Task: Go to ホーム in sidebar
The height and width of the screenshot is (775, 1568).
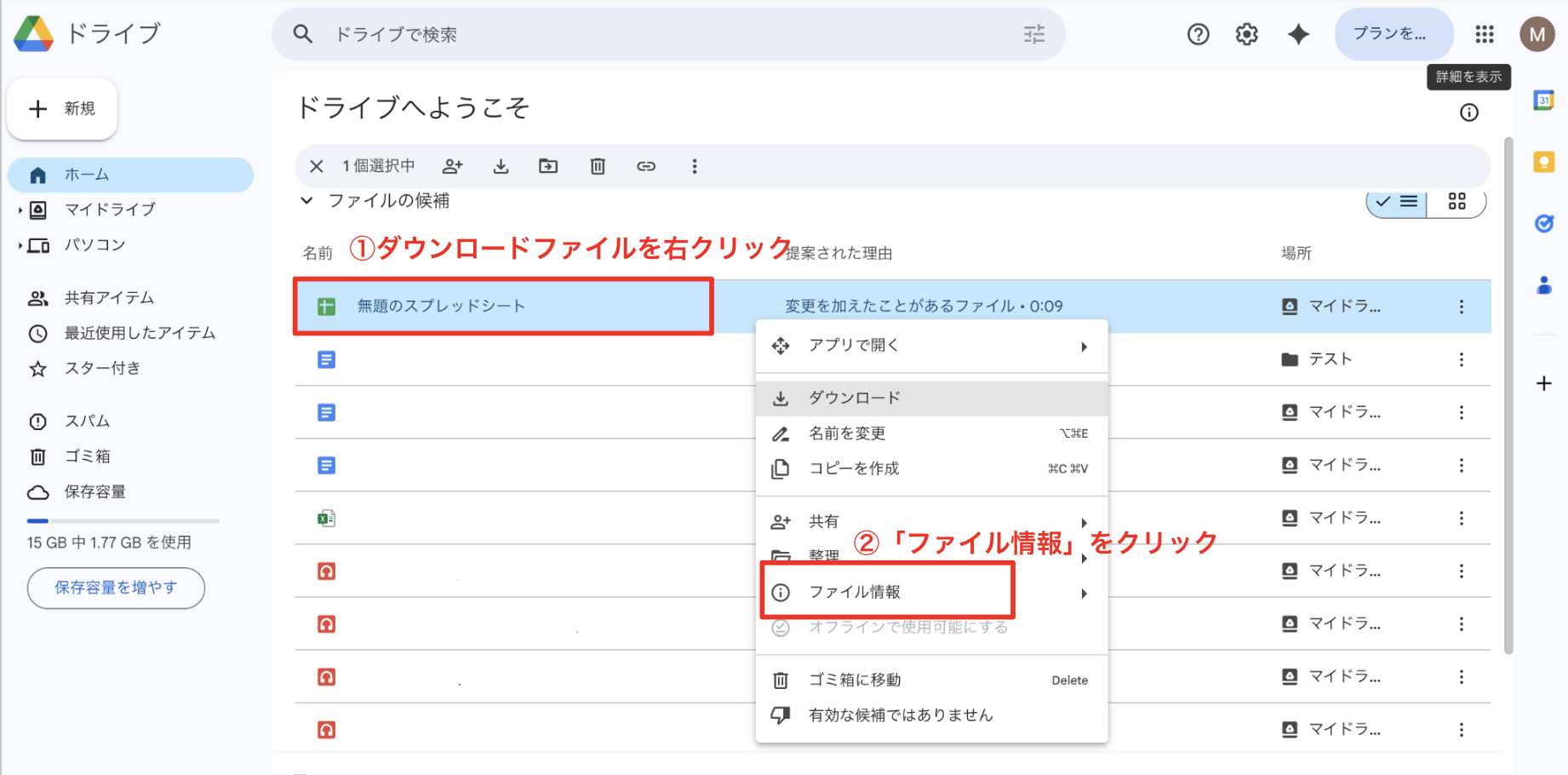Action: pyautogui.click(x=130, y=175)
